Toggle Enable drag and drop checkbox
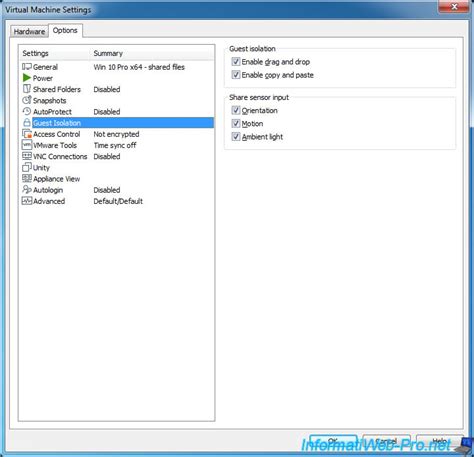 236,61
